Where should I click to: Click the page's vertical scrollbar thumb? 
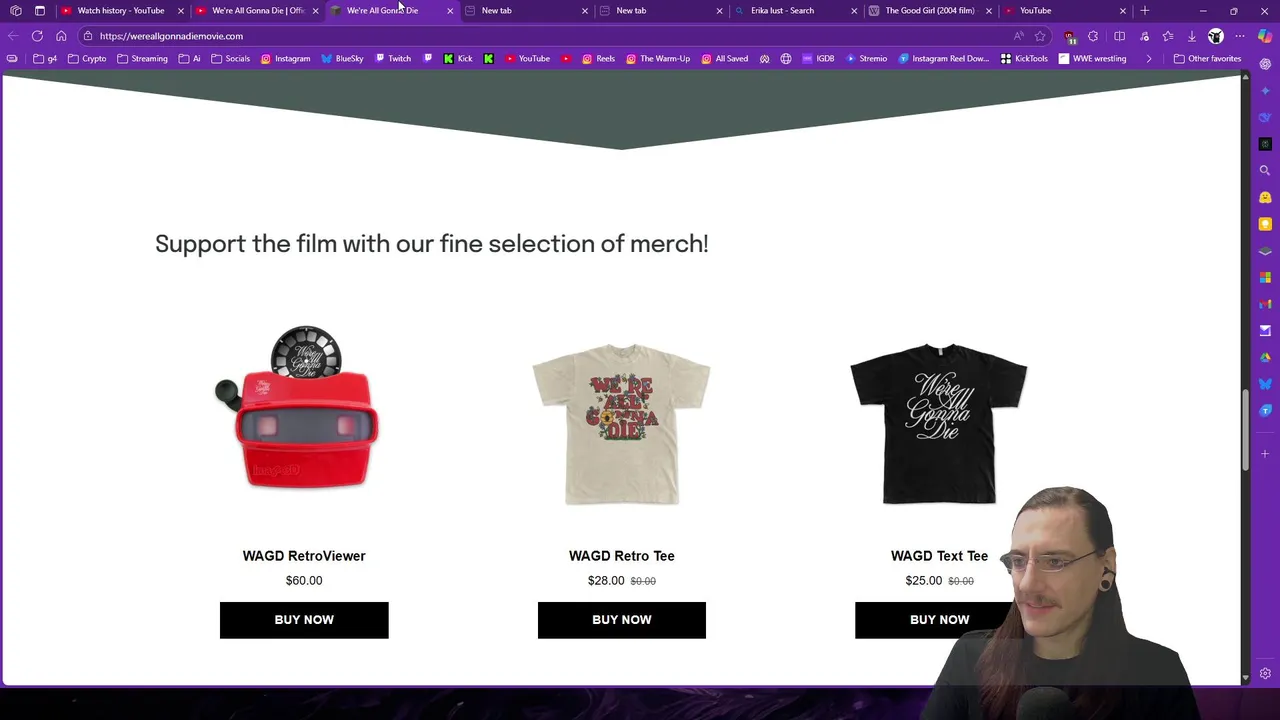pyautogui.click(x=1245, y=430)
